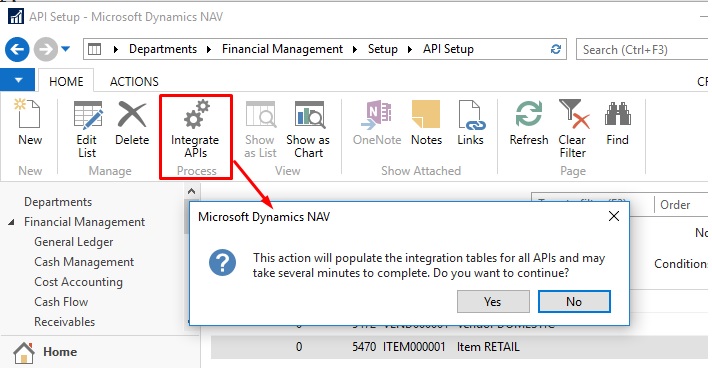The height and width of the screenshot is (371, 712).
Task: Click the grey forward arrow button
Action: 46,49
